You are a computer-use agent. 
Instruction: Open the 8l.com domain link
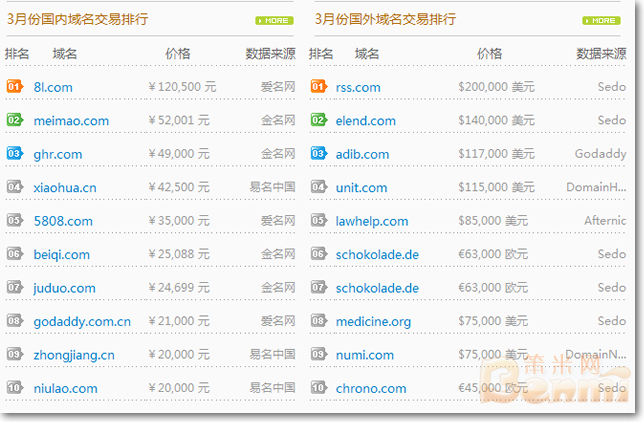(x=53, y=87)
